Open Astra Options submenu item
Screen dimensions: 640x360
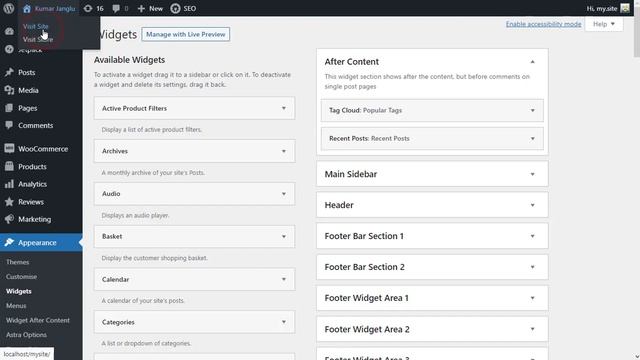(26, 335)
